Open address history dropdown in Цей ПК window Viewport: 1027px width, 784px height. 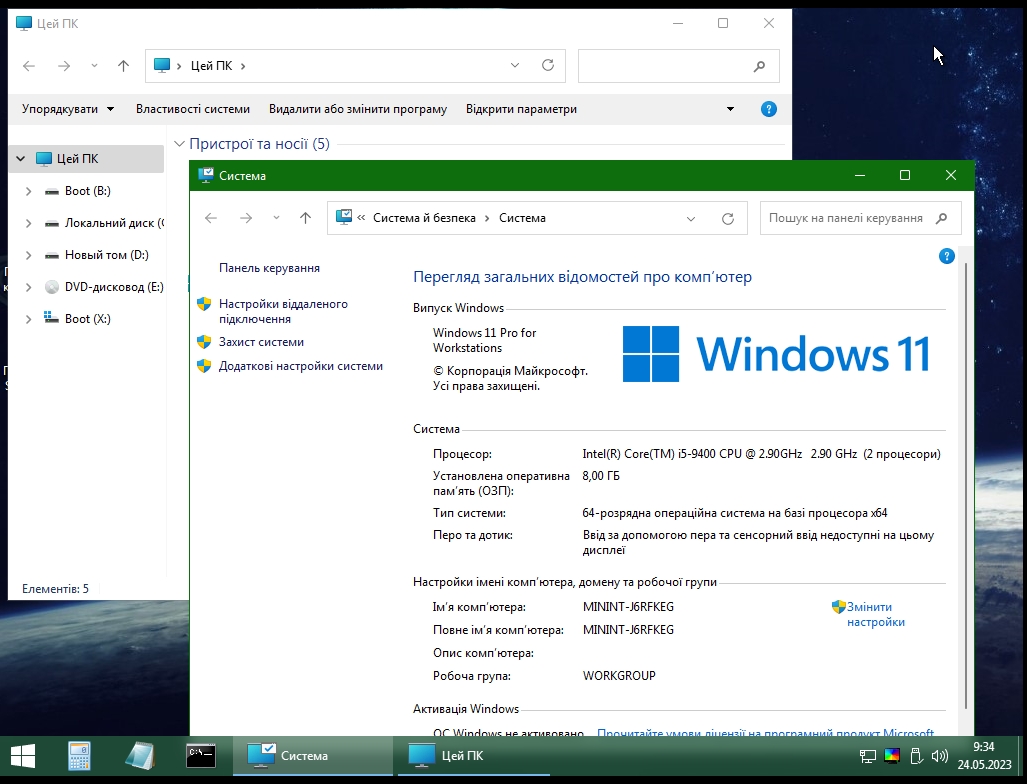pyautogui.click(x=515, y=65)
